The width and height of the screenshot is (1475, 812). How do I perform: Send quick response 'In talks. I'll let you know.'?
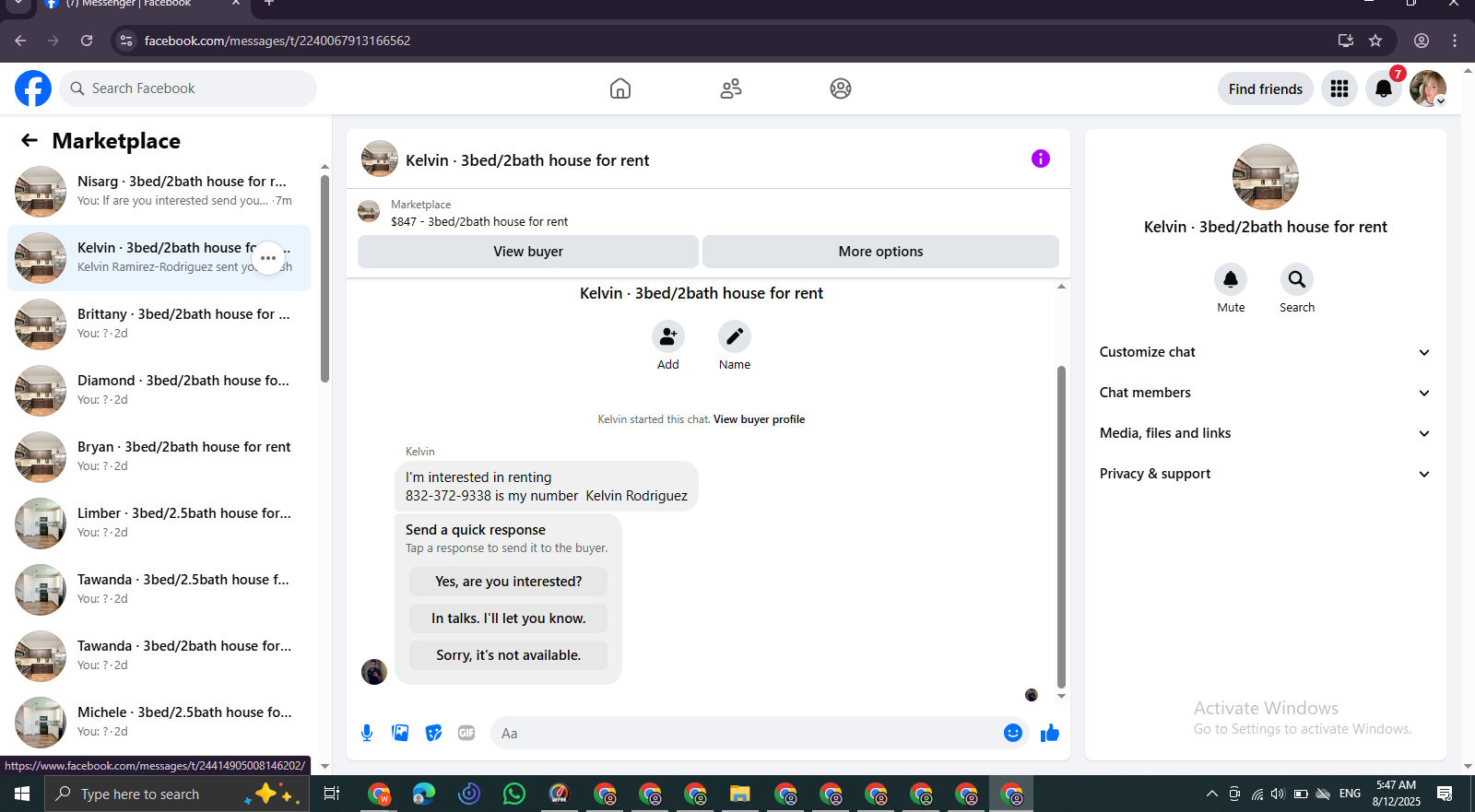coord(508,618)
